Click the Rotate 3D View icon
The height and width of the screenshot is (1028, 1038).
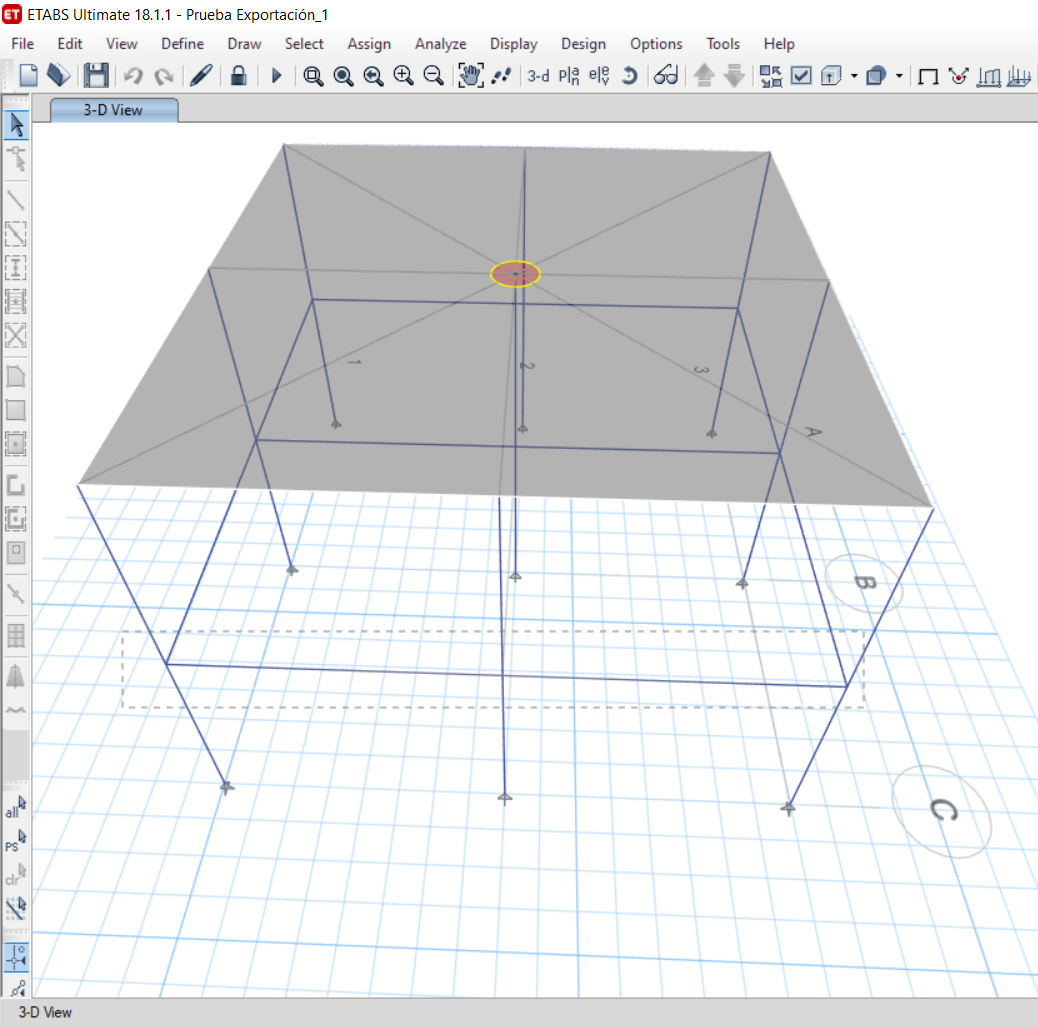[x=629, y=76]
